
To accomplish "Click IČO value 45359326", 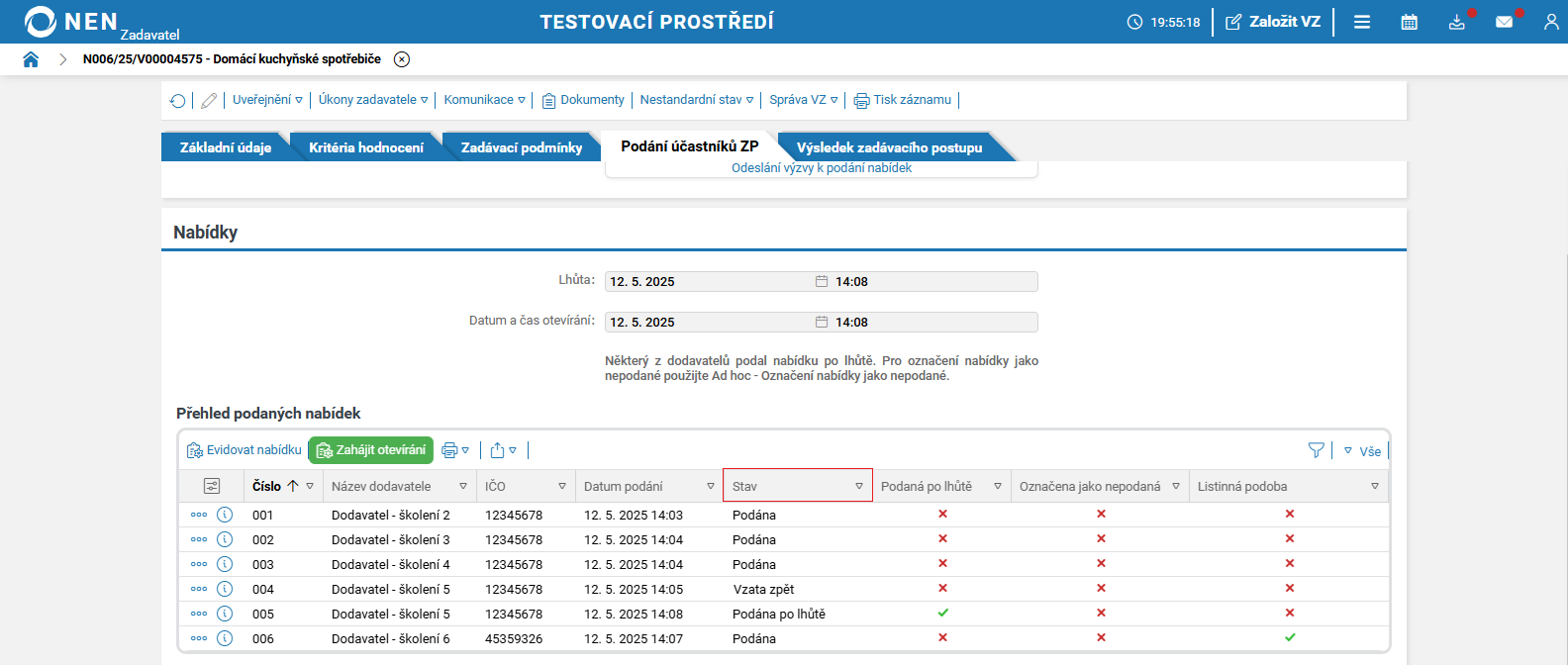I will (514, 638).
